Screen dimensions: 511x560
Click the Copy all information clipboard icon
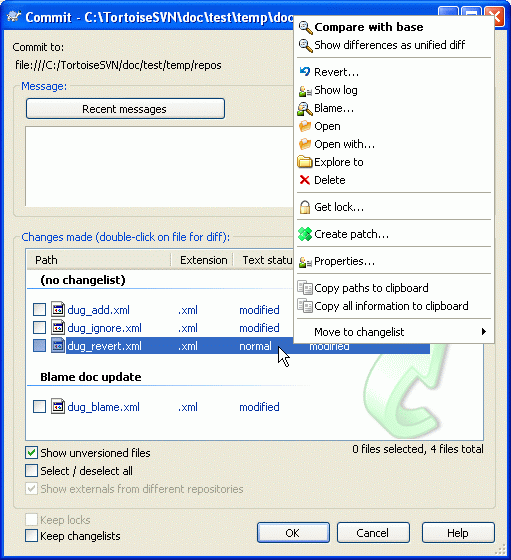(x=305, y=306)
